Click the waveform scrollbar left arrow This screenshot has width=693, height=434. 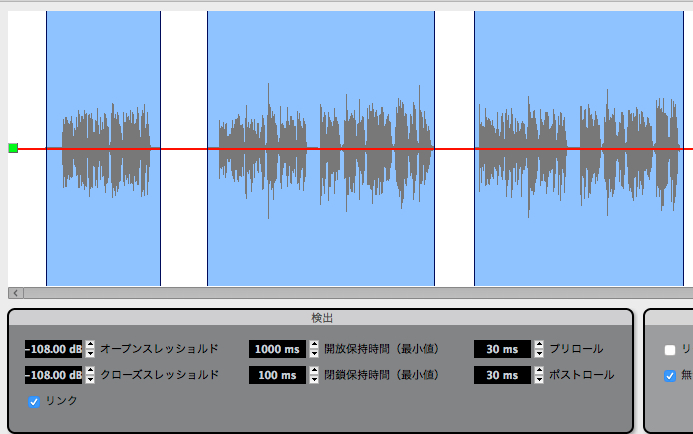coord(16,293)
